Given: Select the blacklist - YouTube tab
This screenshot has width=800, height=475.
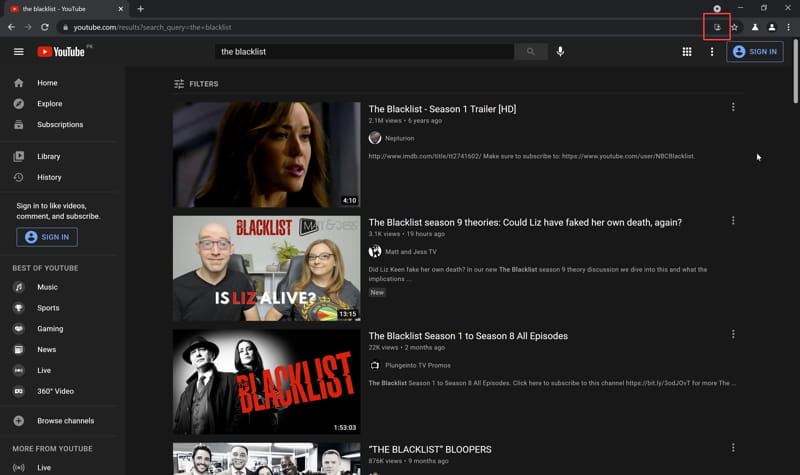Looking at the screenshot, I should [x=66, y=9].
